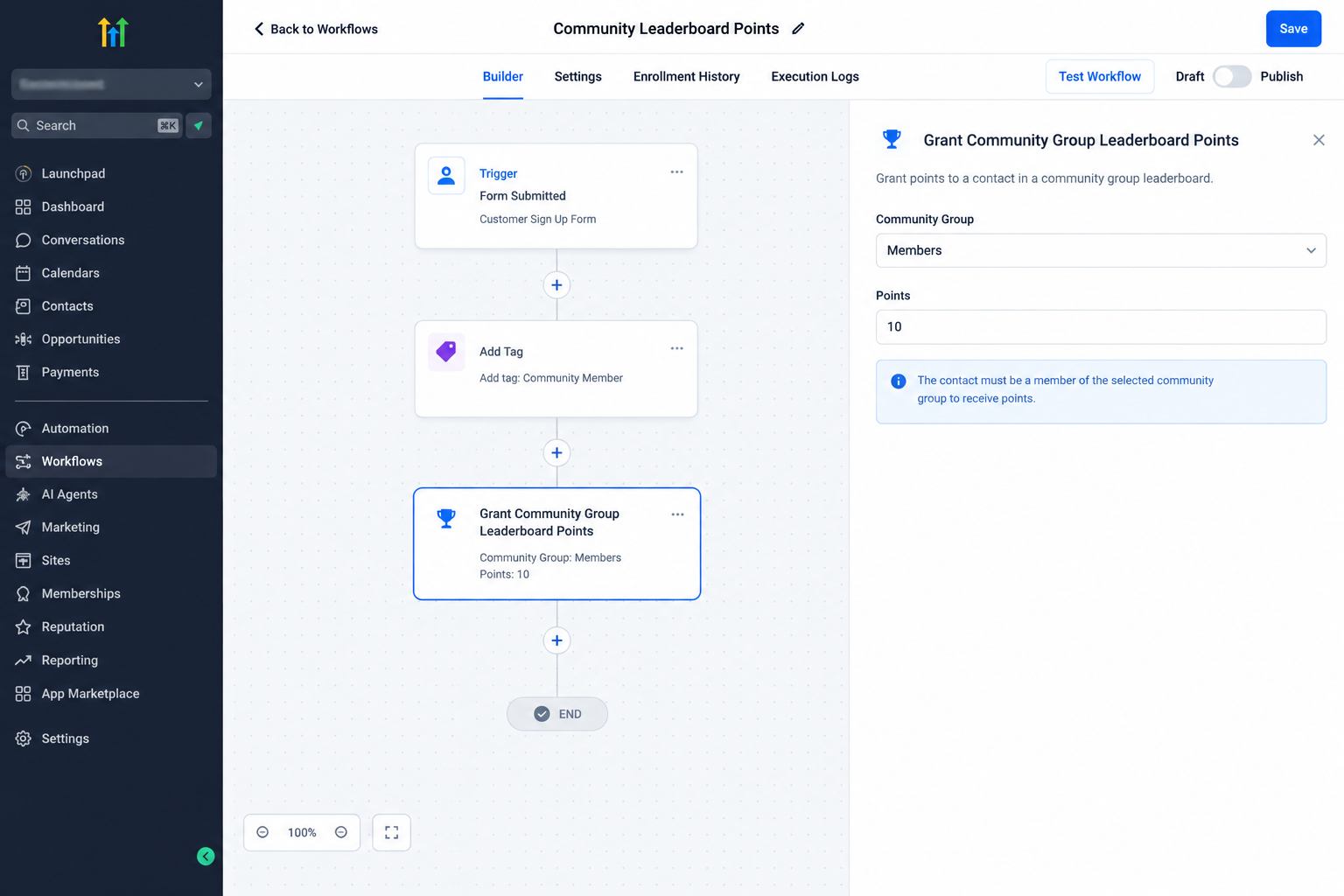Click the fit-to-screen icon on canvas
1344x896 pixels.
pyautogui.click(x=392, y=833)
